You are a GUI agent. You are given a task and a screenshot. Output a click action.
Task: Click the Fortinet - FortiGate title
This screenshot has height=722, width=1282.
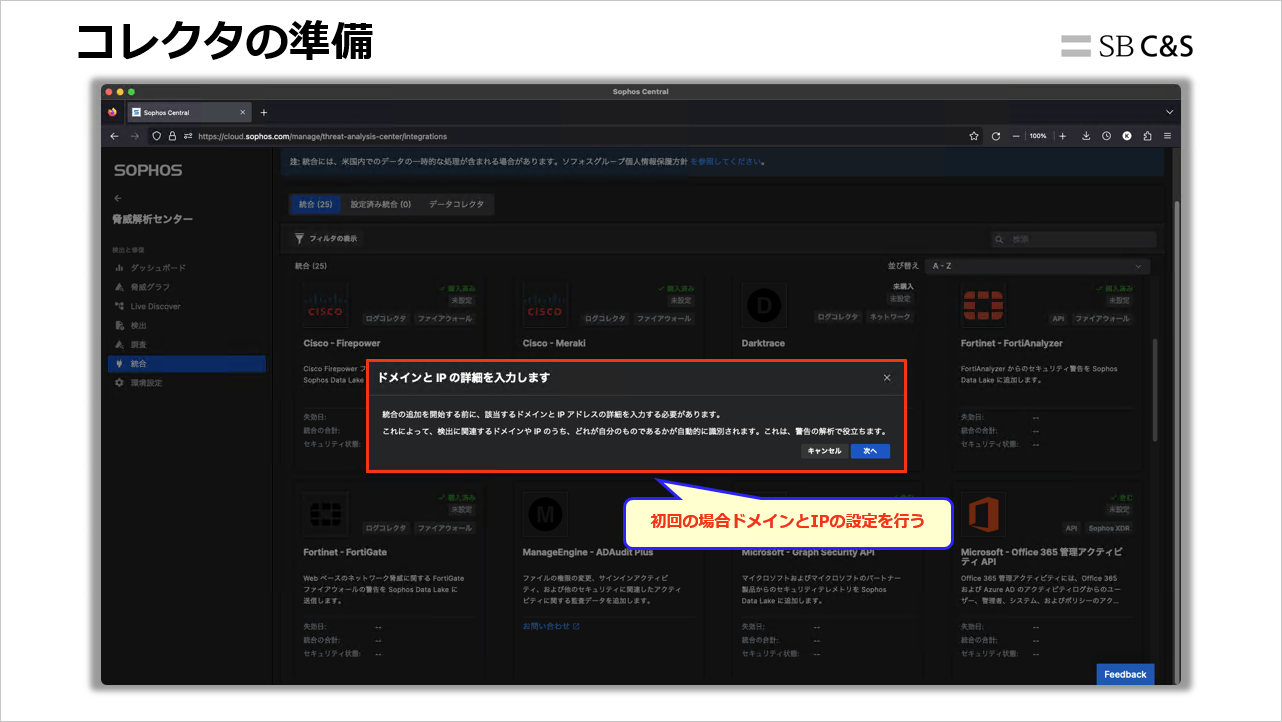pos(345,552)
